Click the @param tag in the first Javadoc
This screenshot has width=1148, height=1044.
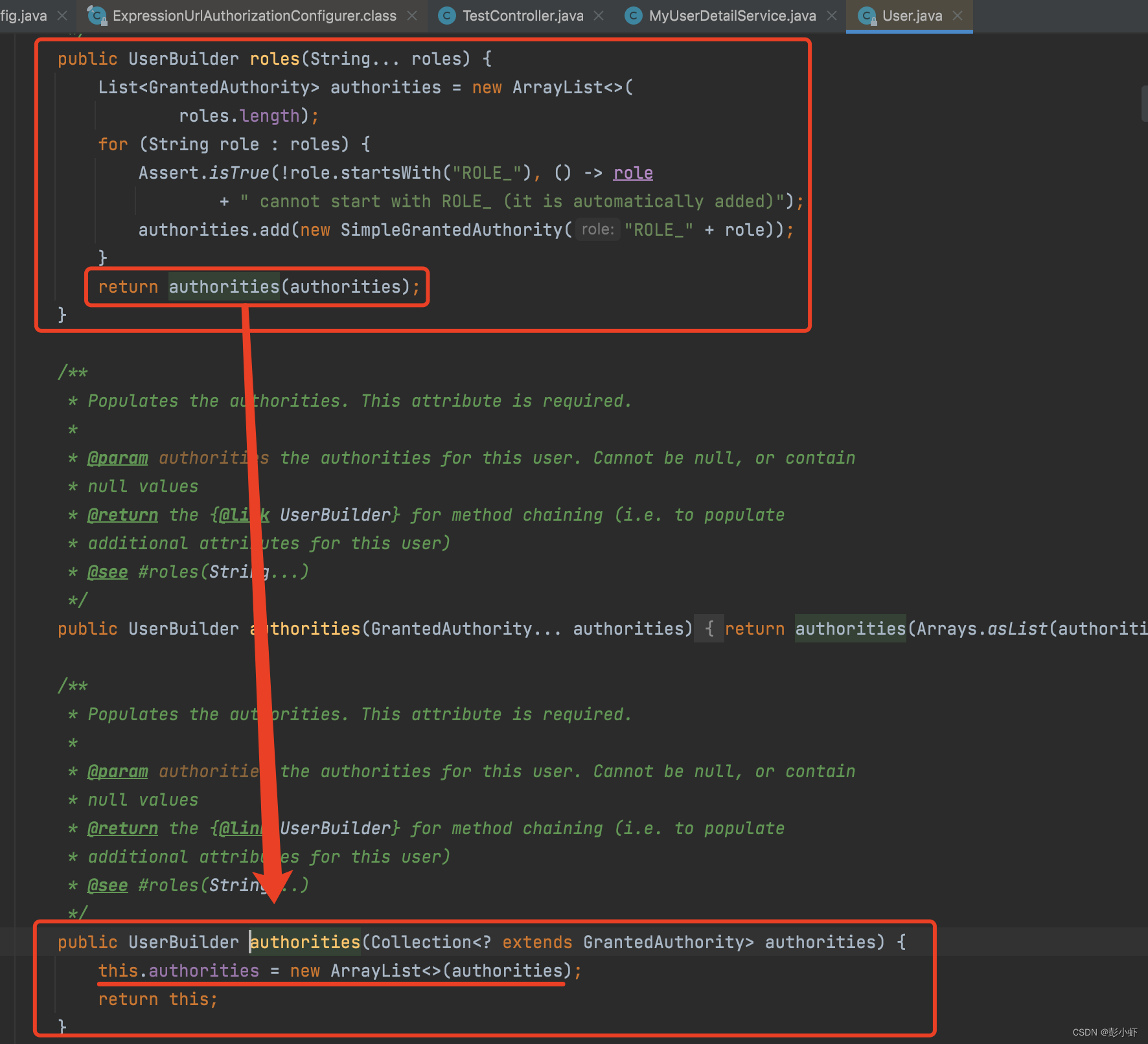[118, 458]
